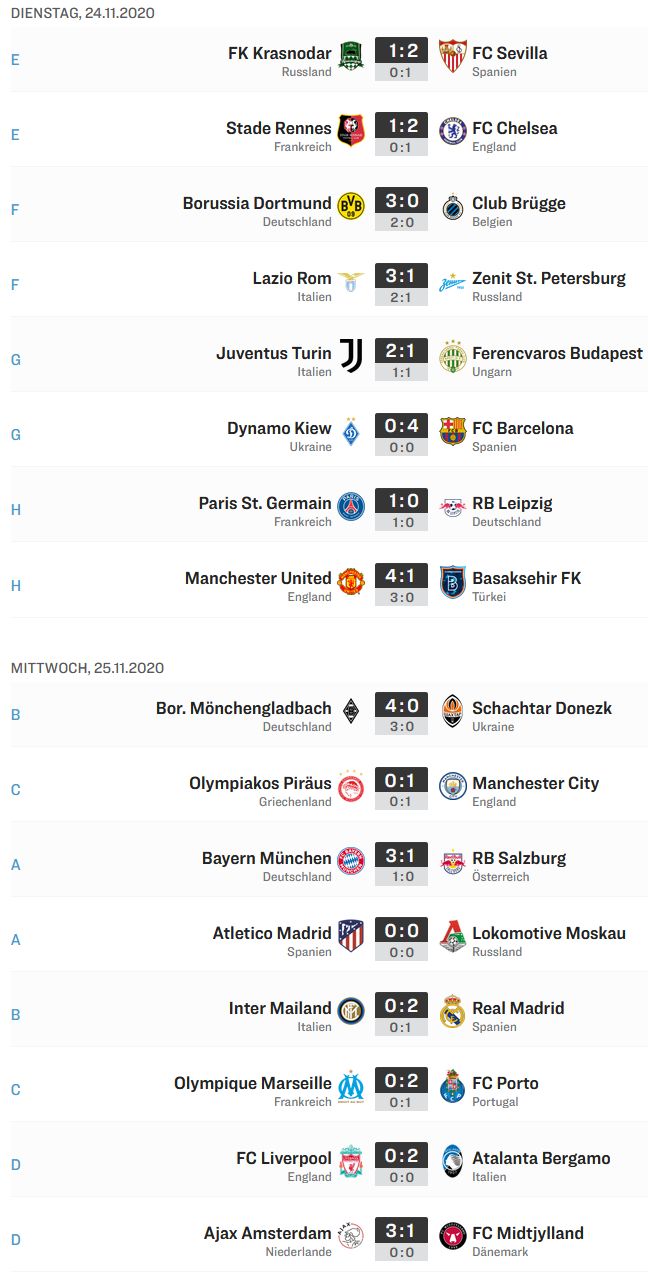Click the FC Barcelona crest

[x=453, y=430]
